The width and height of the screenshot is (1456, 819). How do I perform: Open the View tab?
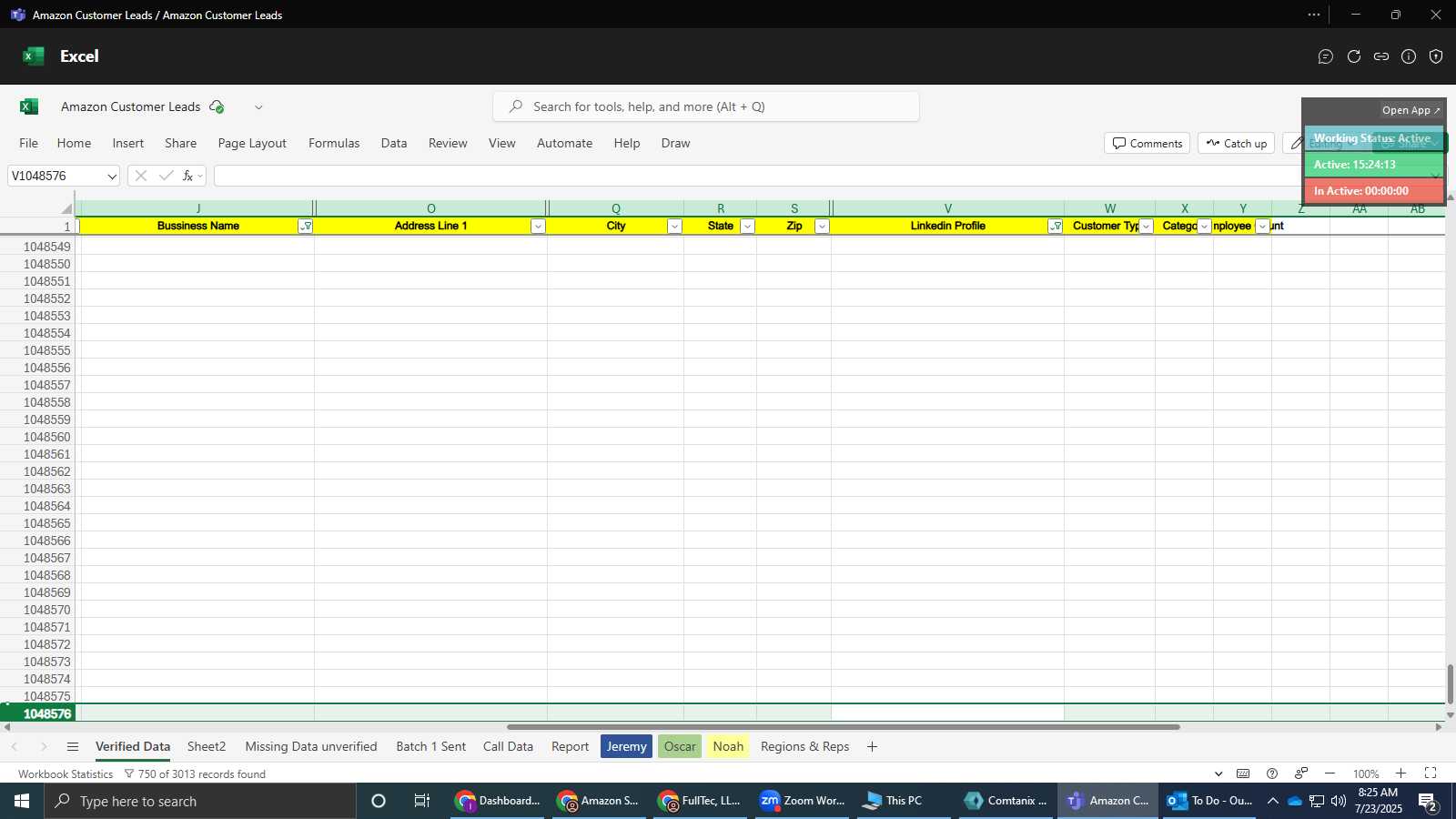pyautogui.click(x=502, y=143)
